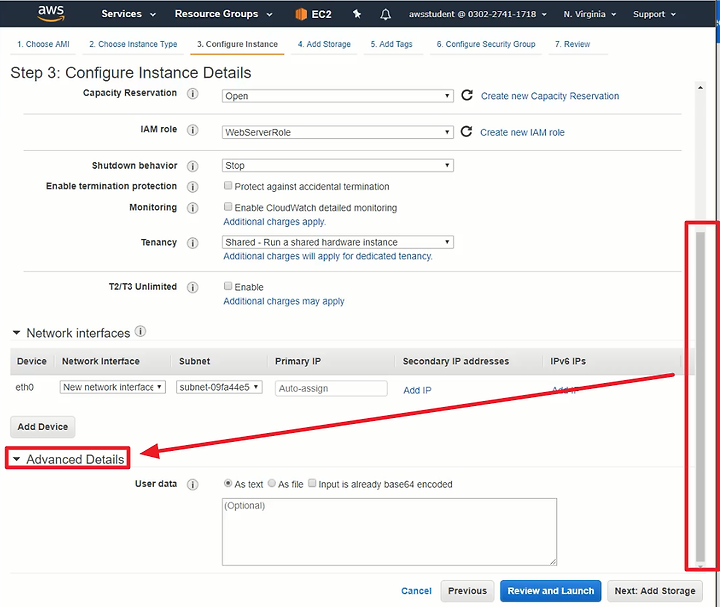This screenshot has width=720, height=607.
Task: Enable Protect against accidental termination
Action: click(228, 185)
